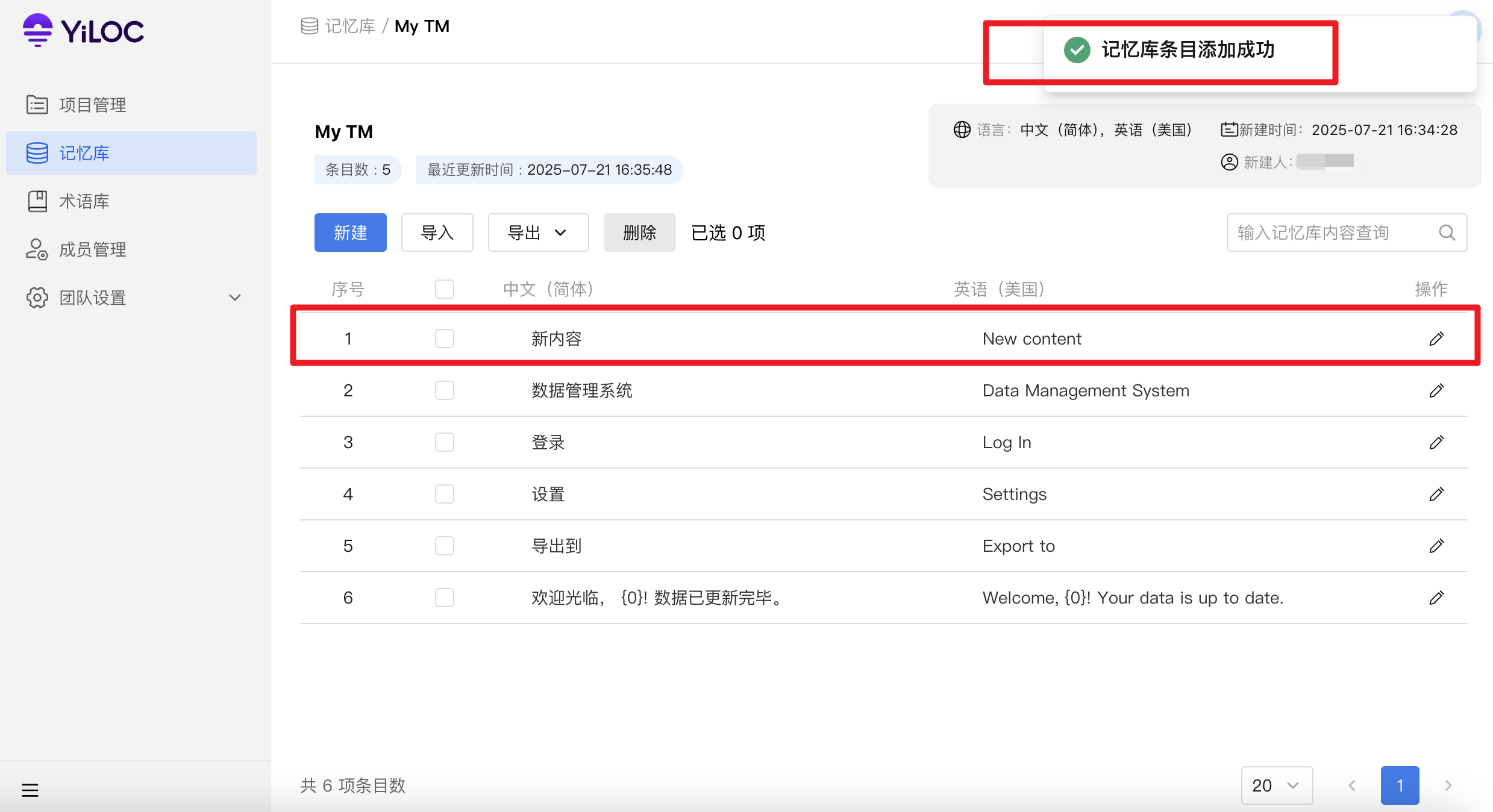Check the box for 新内容 row
This screenshot has width=1493, height=812.
click(x=445, y=339)
